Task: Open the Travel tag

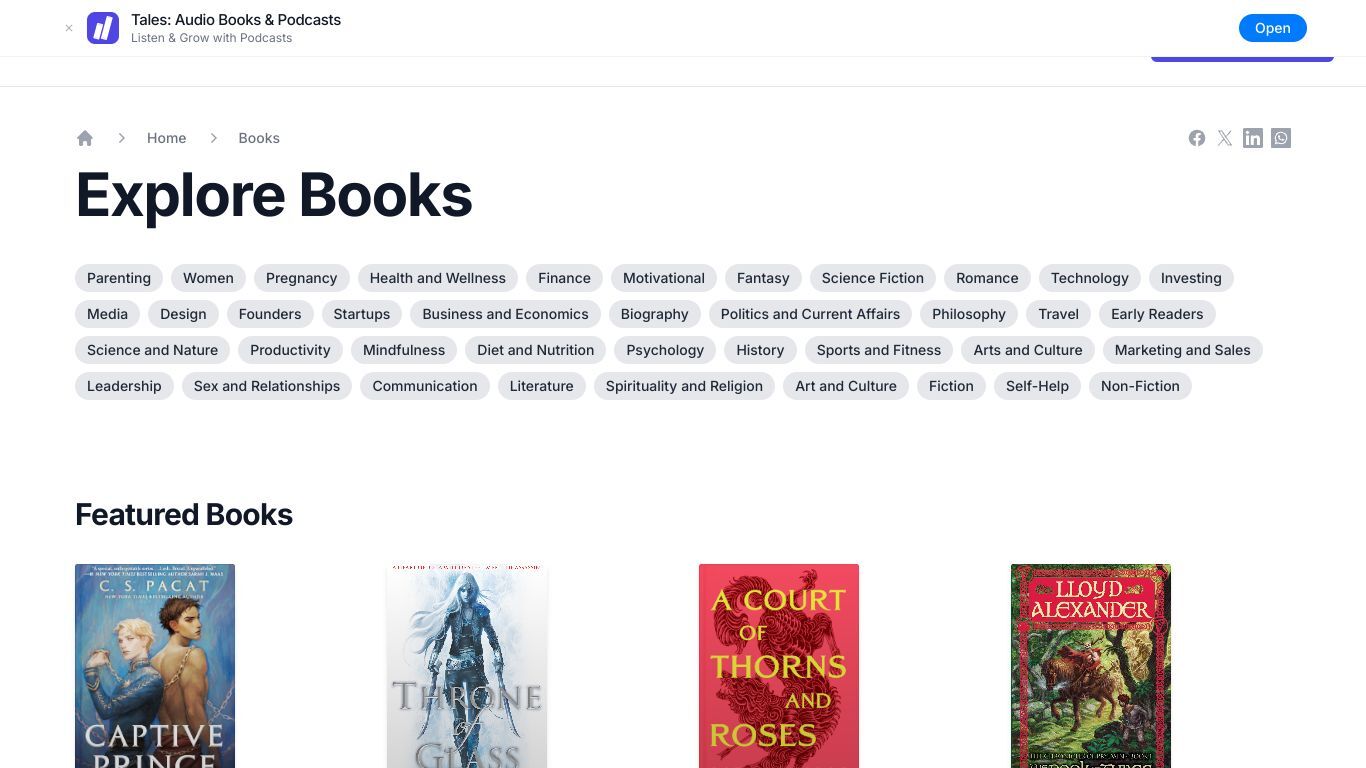Action: 1058,314
